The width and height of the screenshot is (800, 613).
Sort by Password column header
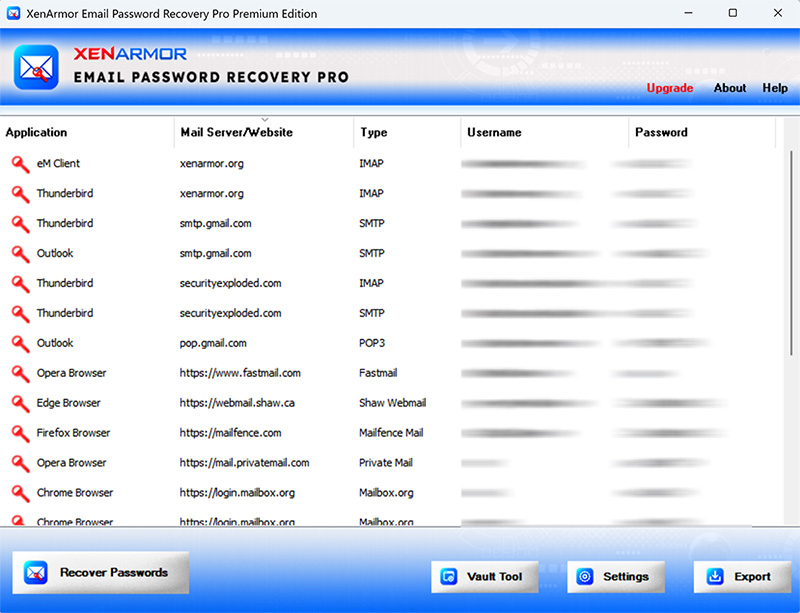point(702,133)
